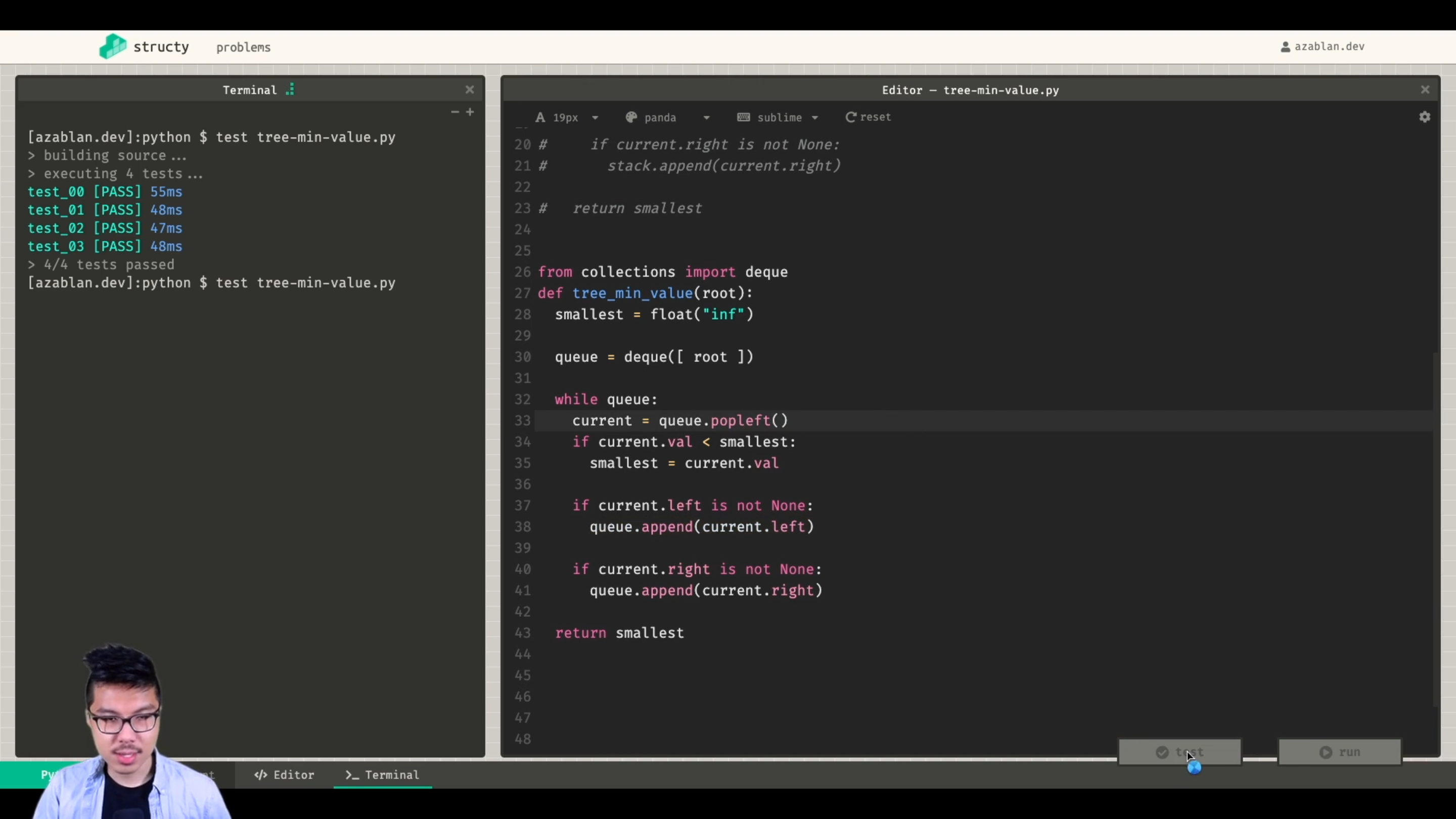1456x819 pixels.
Task: Click the 'Editor — tree-min-value.py' title
Action: [970, 90]
